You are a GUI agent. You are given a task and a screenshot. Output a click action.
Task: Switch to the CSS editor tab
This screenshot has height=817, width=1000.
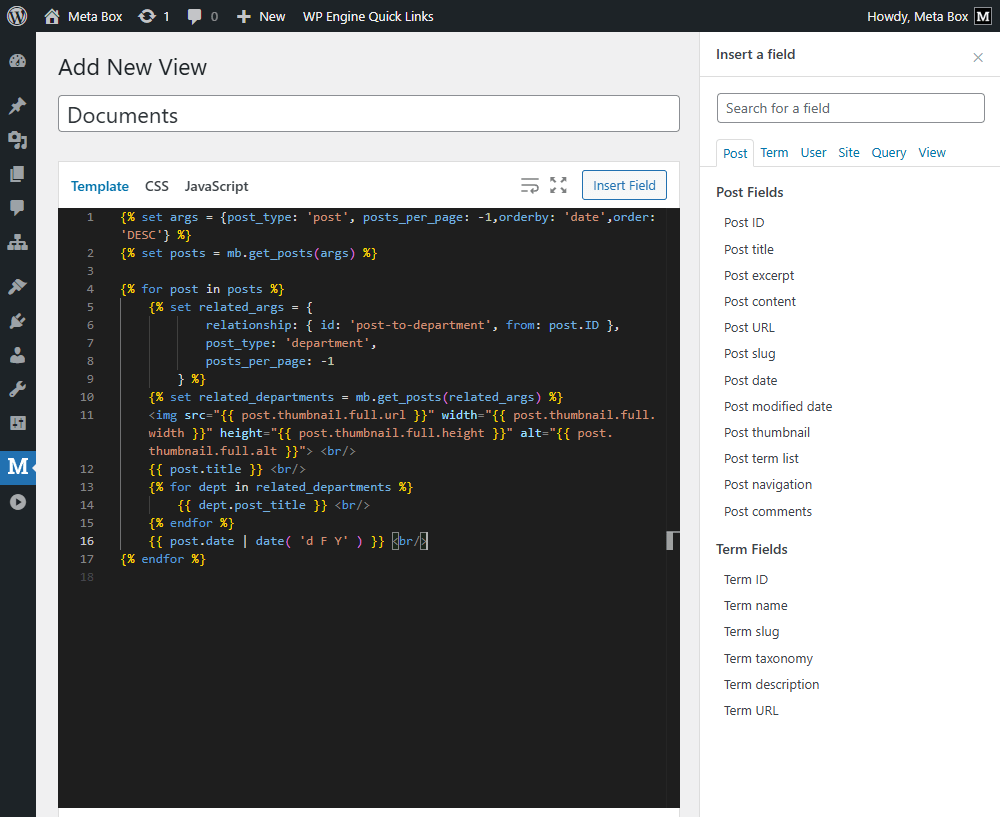[157, 186]
